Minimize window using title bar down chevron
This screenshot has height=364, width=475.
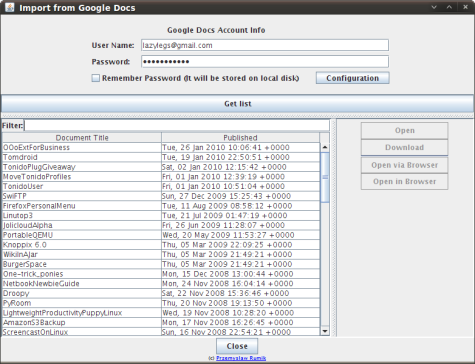434,7
